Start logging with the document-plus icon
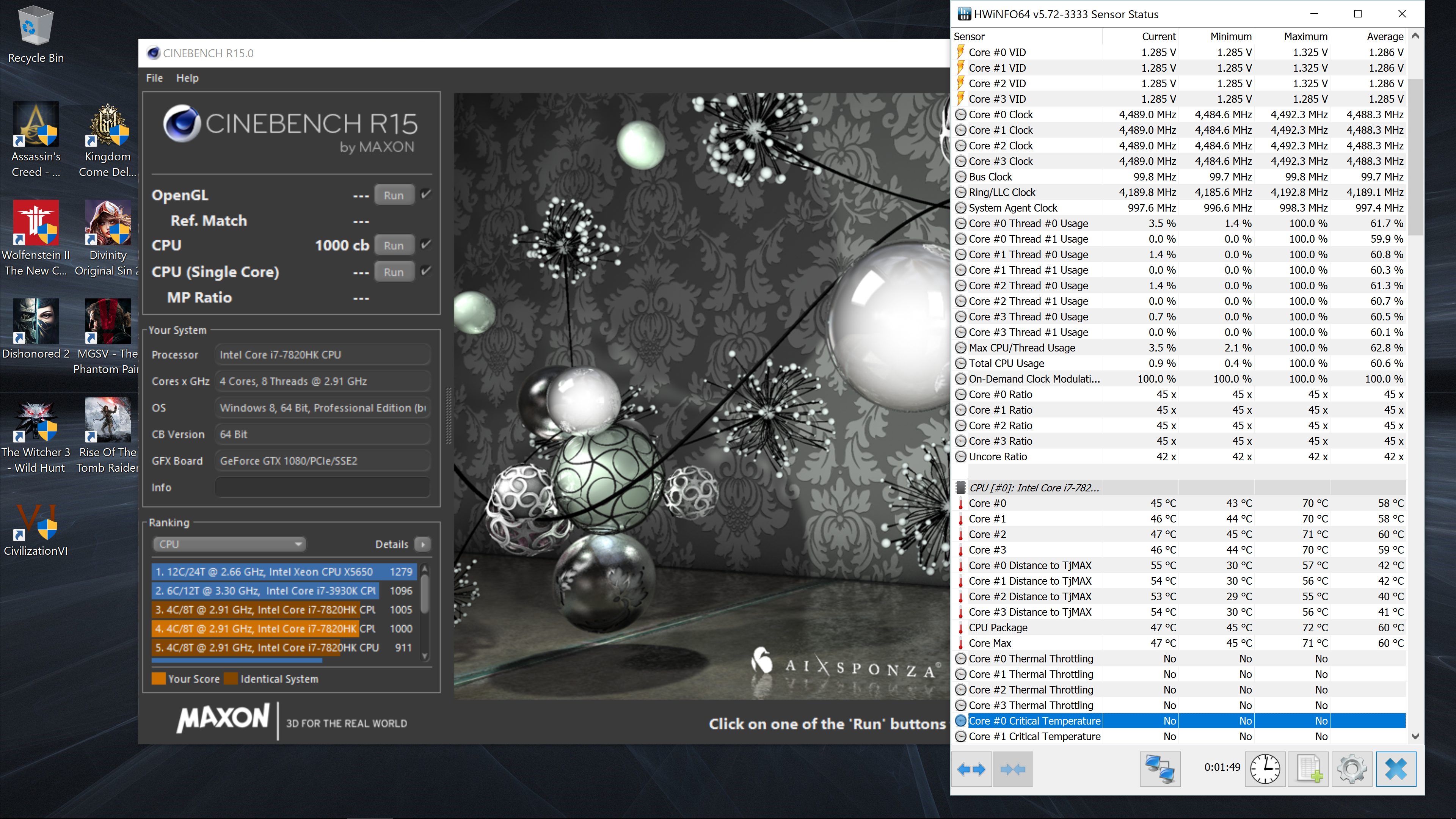The height and width of the screenshot is (819, 1456). pyautogui.click(x=1309, y=769)
